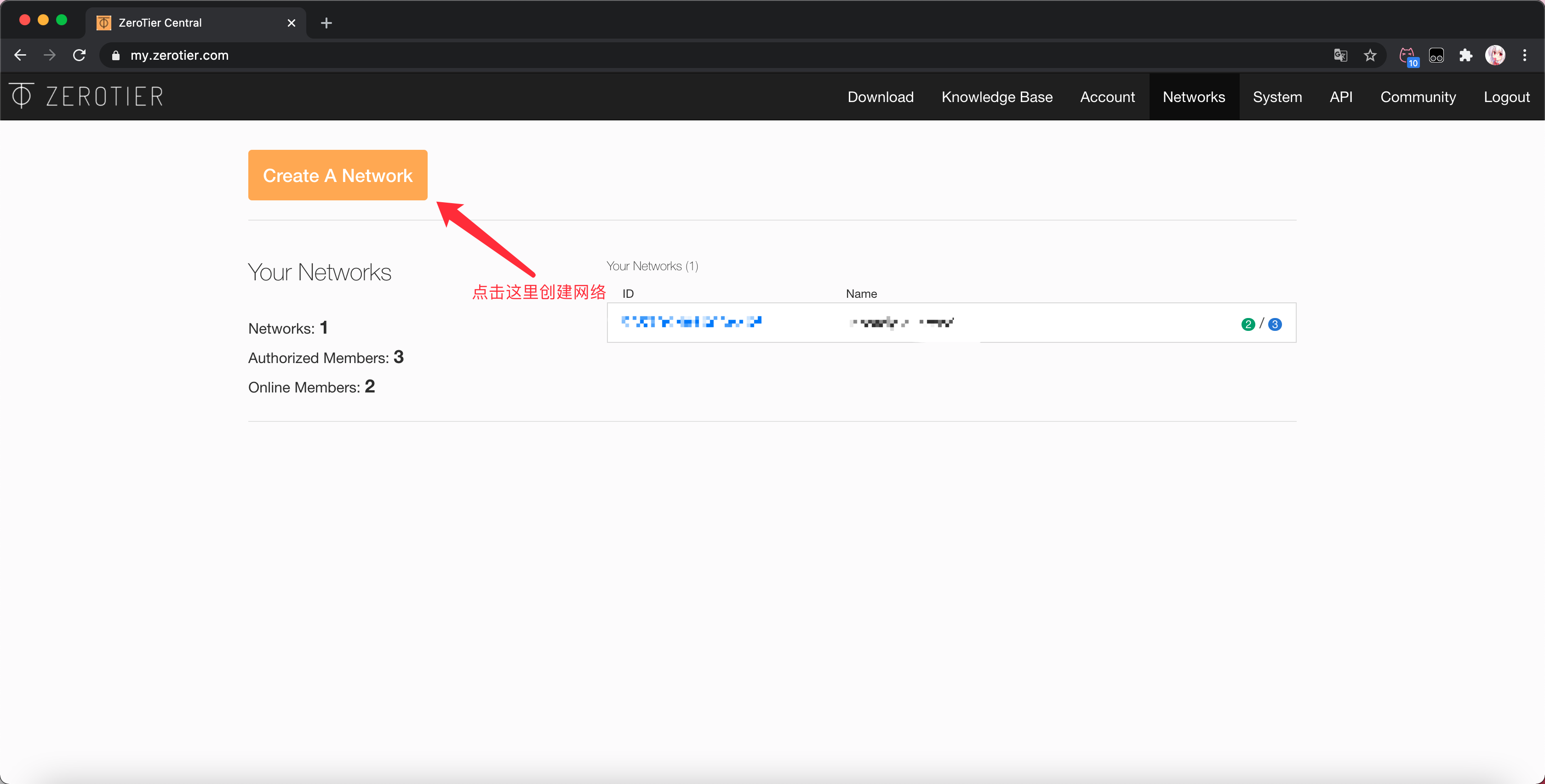Bookmark this page with the star icon
This screenshot has width=1545, height=784.
pos(1370,55)
